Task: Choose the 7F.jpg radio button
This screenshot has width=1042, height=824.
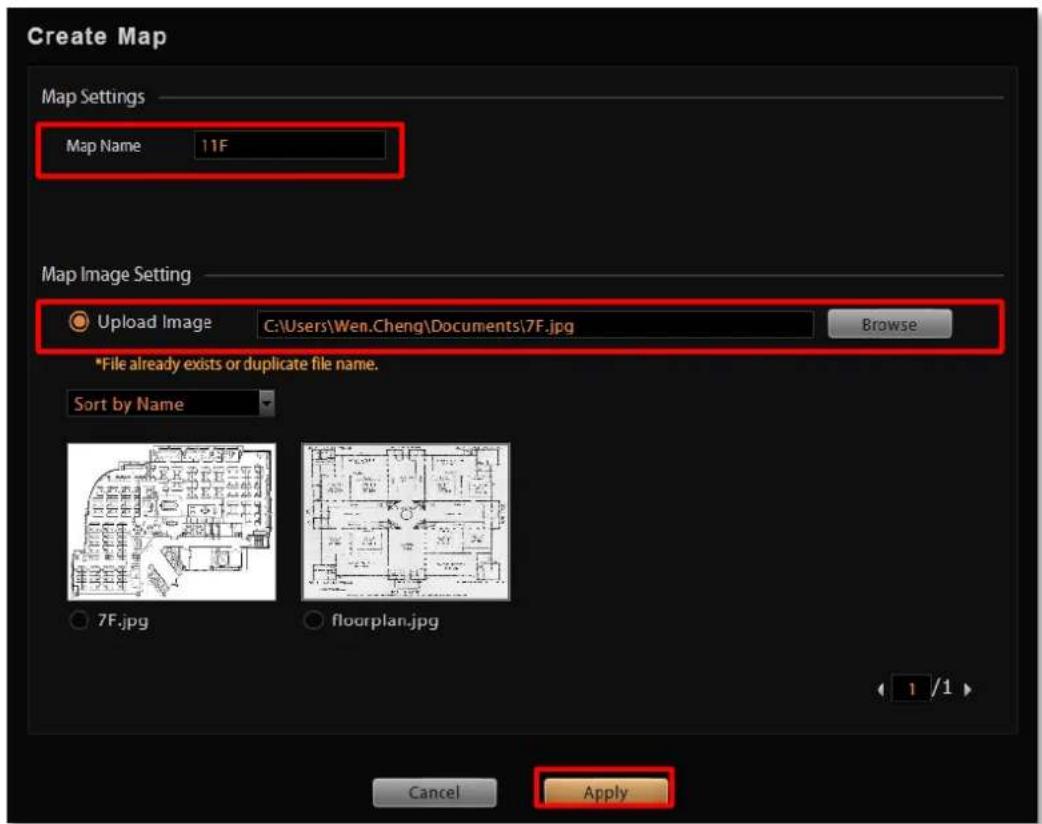Action: (x=78, y=620)
